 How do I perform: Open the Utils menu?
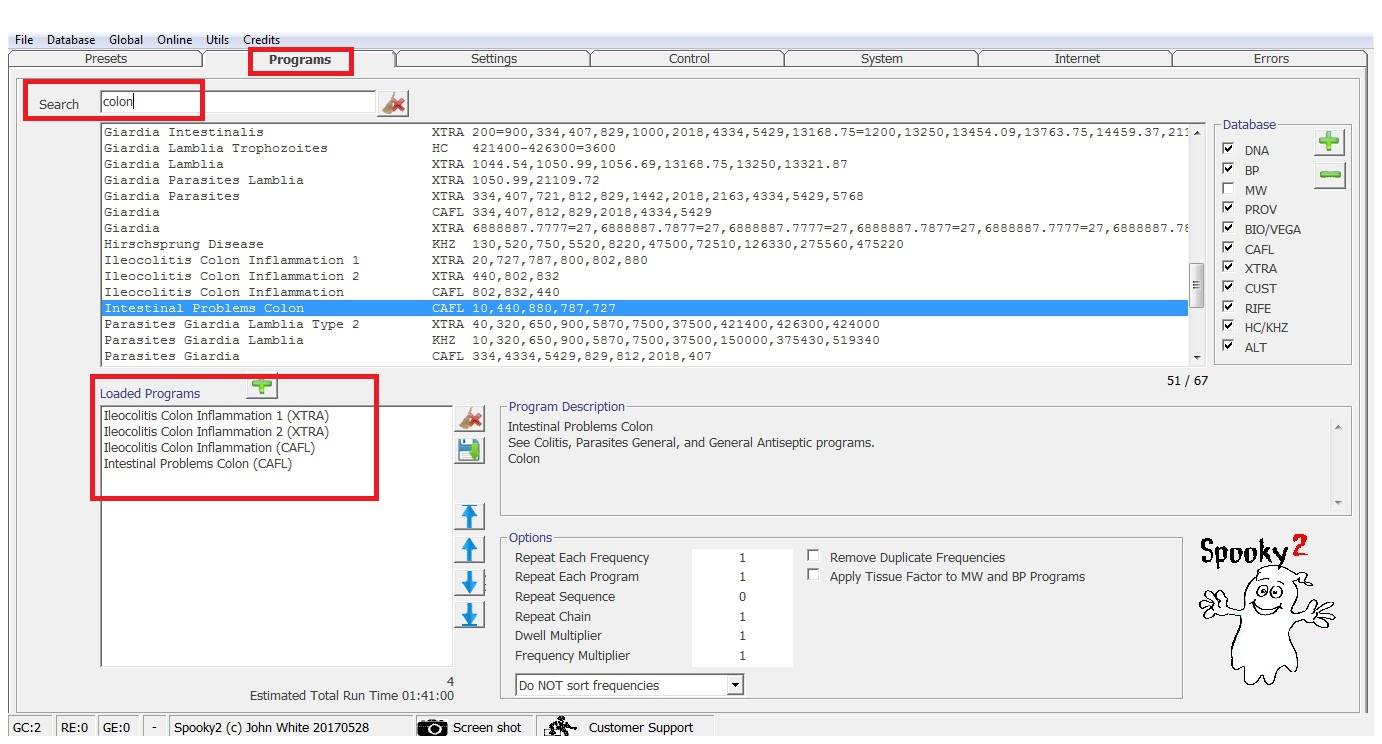tap(217, 40)
